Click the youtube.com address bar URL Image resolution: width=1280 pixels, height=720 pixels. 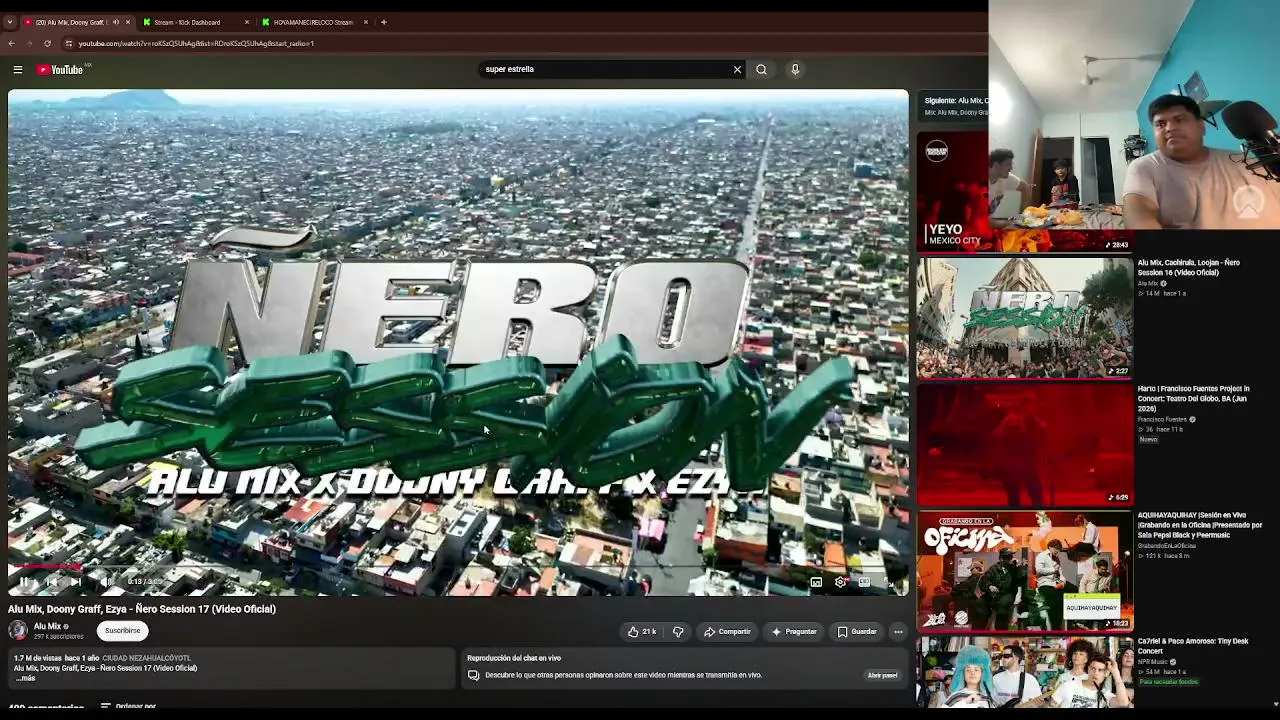(197, 44)
